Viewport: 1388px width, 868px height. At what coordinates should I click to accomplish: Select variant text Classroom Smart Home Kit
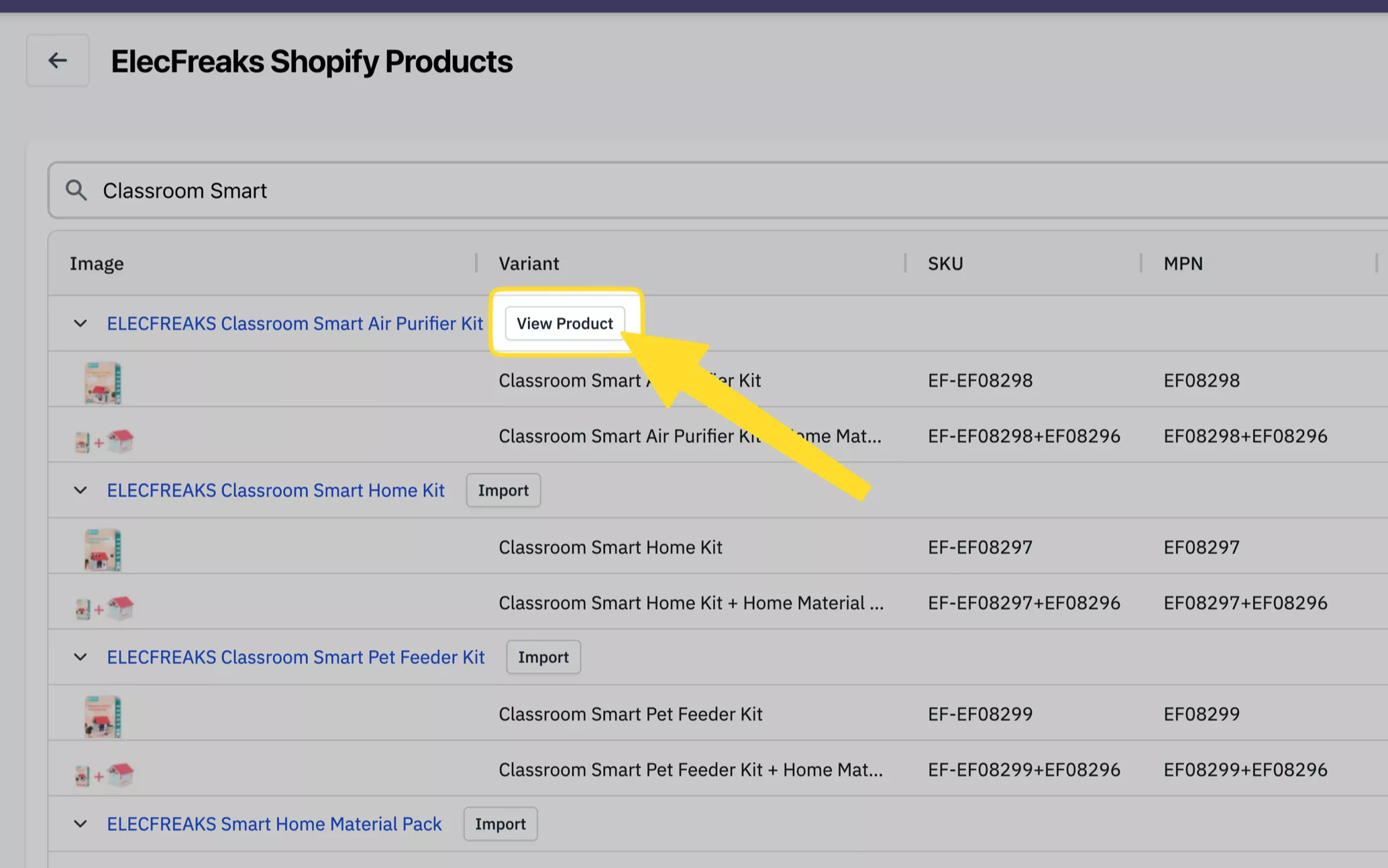click(x=610, y=547)
